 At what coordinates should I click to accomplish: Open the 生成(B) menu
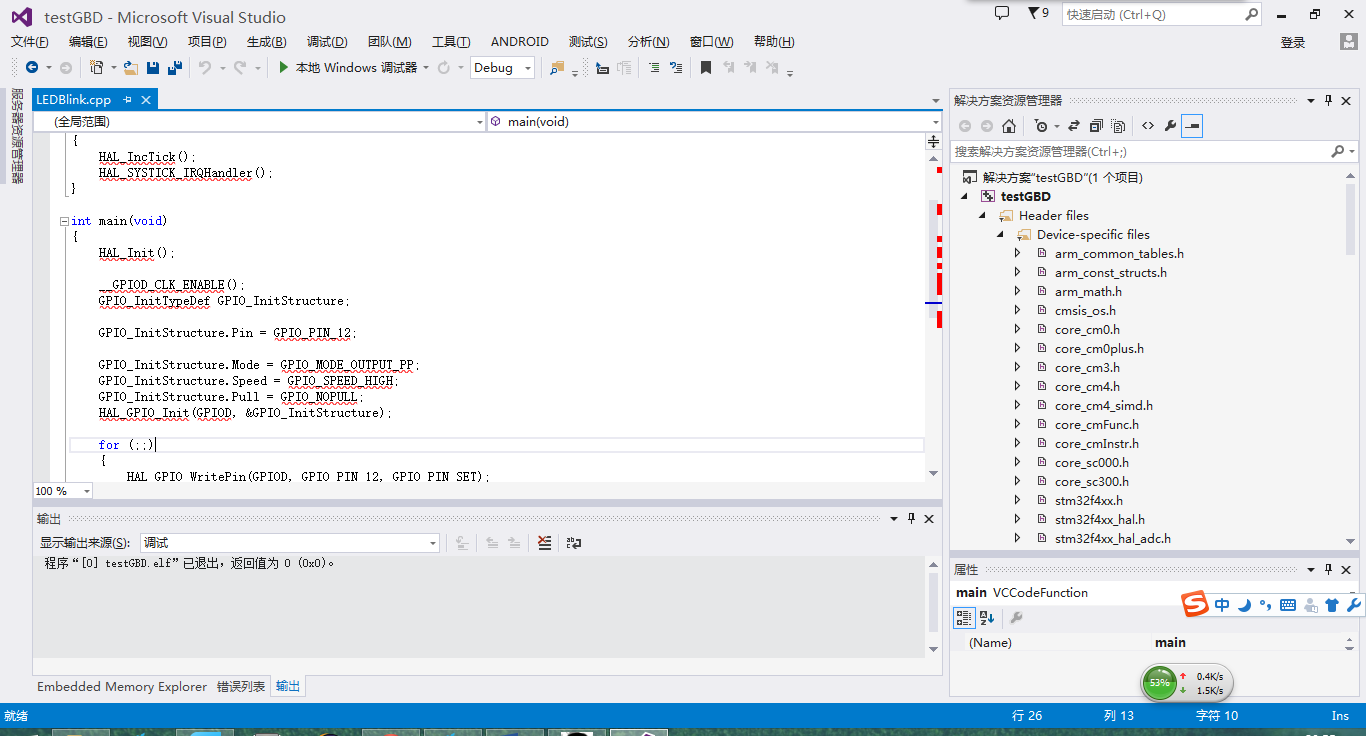click(x=266, y=42)
